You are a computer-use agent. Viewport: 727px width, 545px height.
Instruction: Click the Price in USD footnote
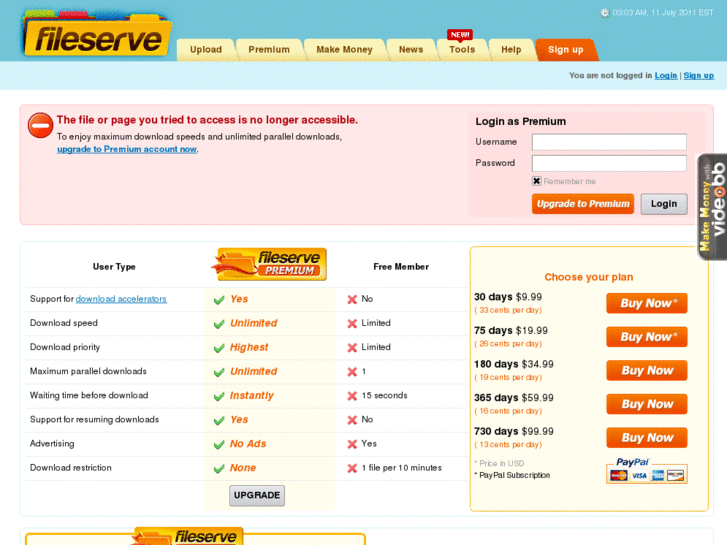[x=499, y=463]
